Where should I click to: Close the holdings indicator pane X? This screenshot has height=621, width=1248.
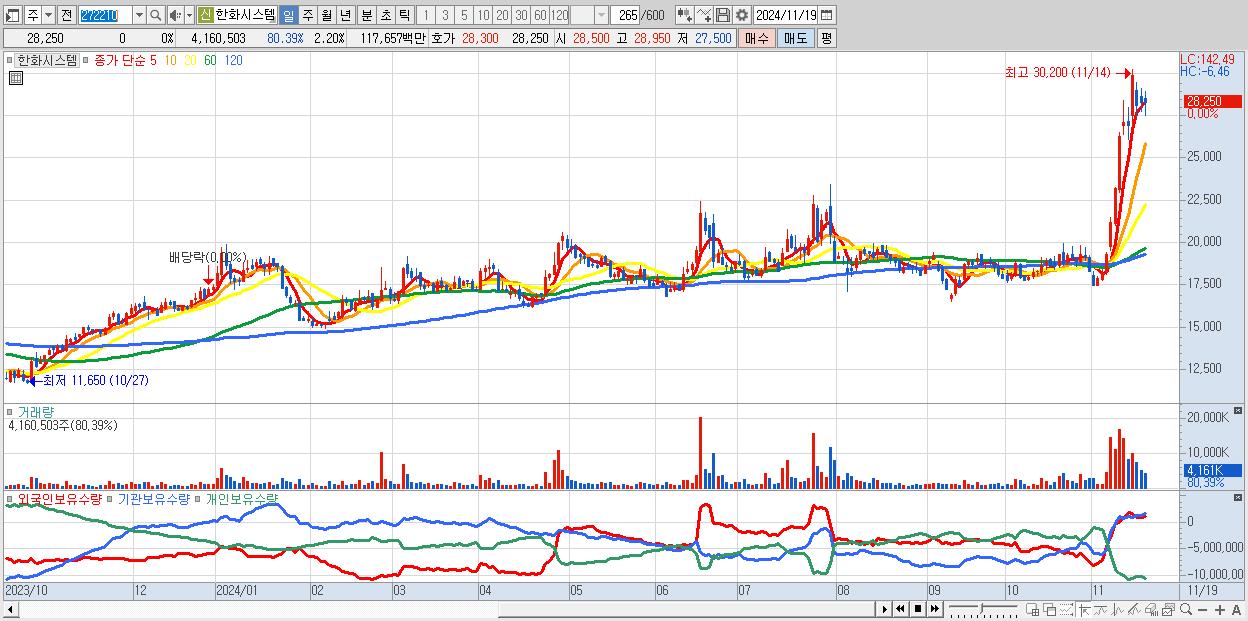1239,497
